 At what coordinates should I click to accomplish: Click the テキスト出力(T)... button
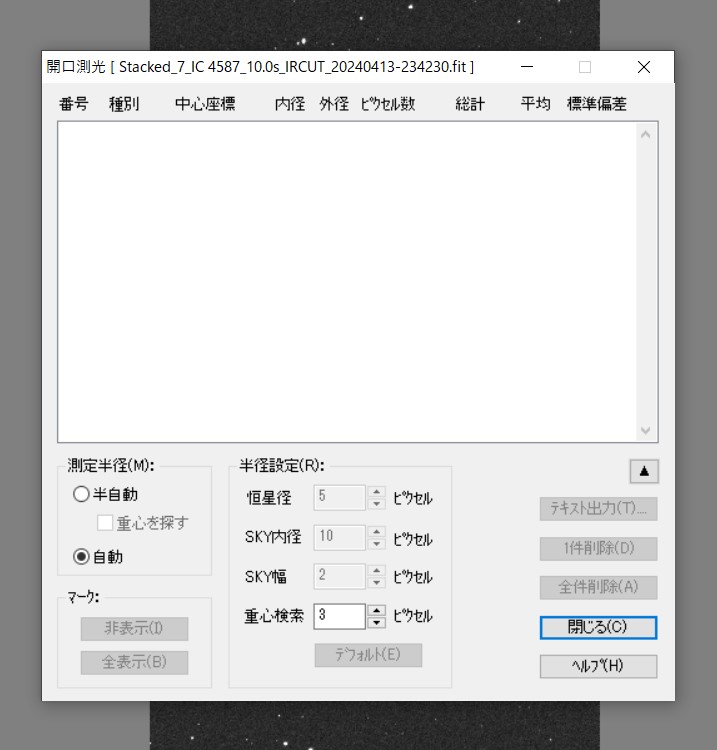pyautogui.click(x=598, y=508)
